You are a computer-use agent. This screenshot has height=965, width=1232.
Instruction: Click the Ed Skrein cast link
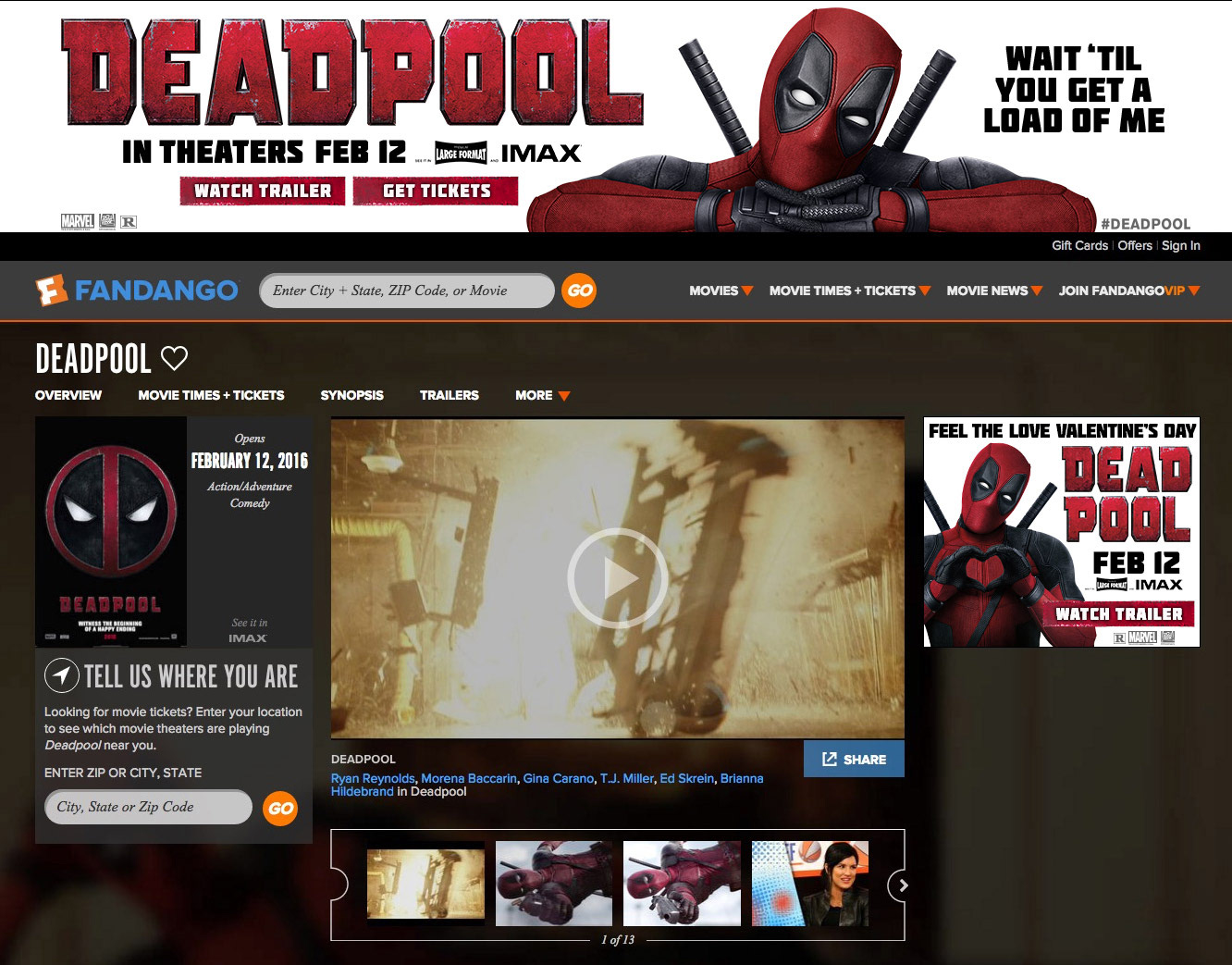click(x=687, y=778)
